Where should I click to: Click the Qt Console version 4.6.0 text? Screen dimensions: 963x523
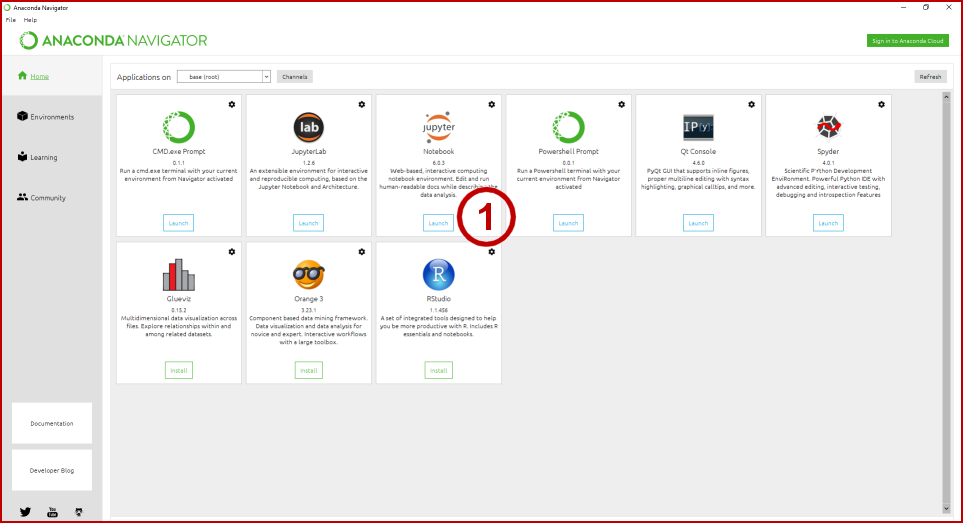click(x=698, y=163)
